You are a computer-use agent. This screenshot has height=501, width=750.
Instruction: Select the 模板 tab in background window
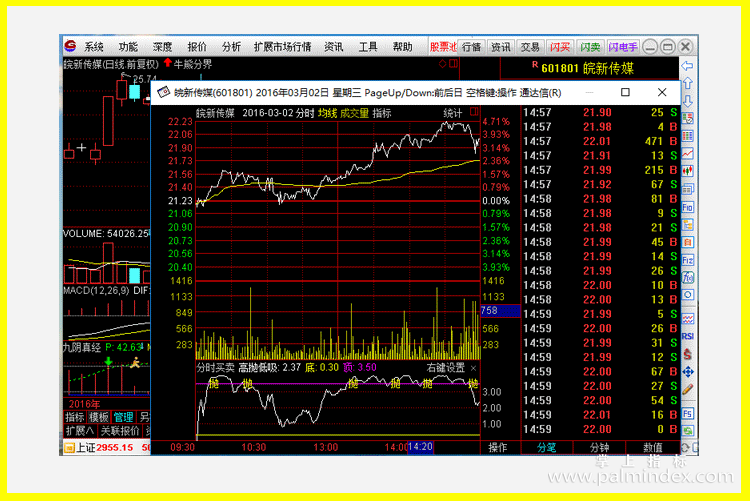coord(99,417)
